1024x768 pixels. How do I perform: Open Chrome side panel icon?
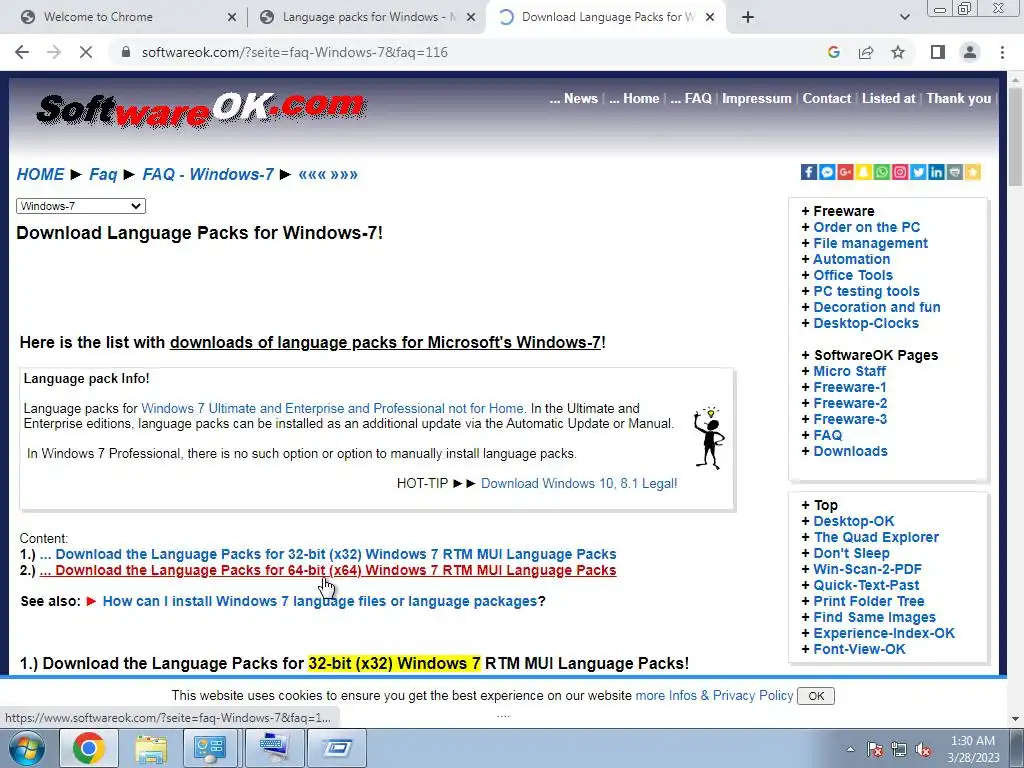(938, 52)
